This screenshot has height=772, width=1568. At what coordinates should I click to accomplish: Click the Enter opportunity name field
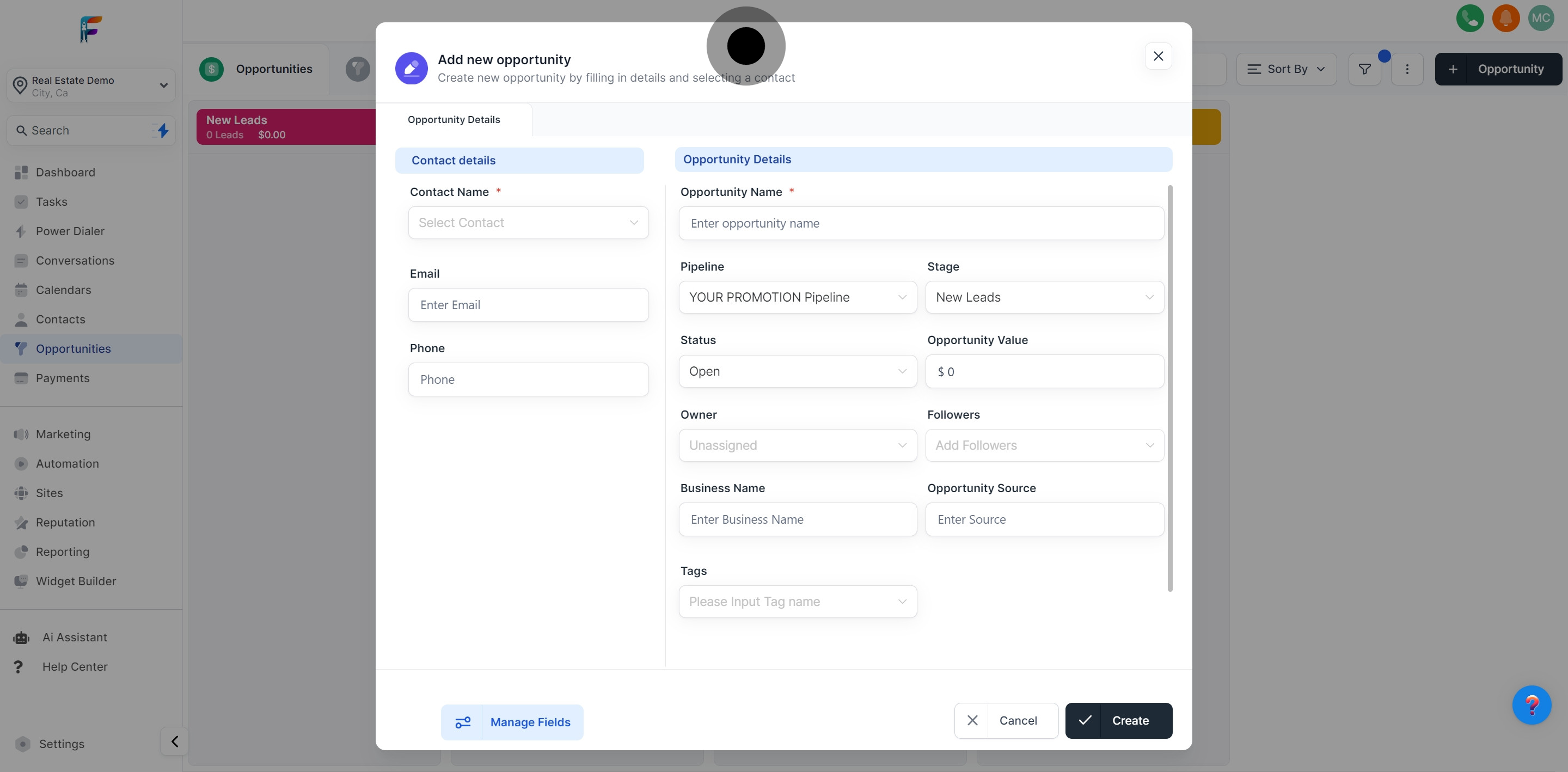pos(920,223)
